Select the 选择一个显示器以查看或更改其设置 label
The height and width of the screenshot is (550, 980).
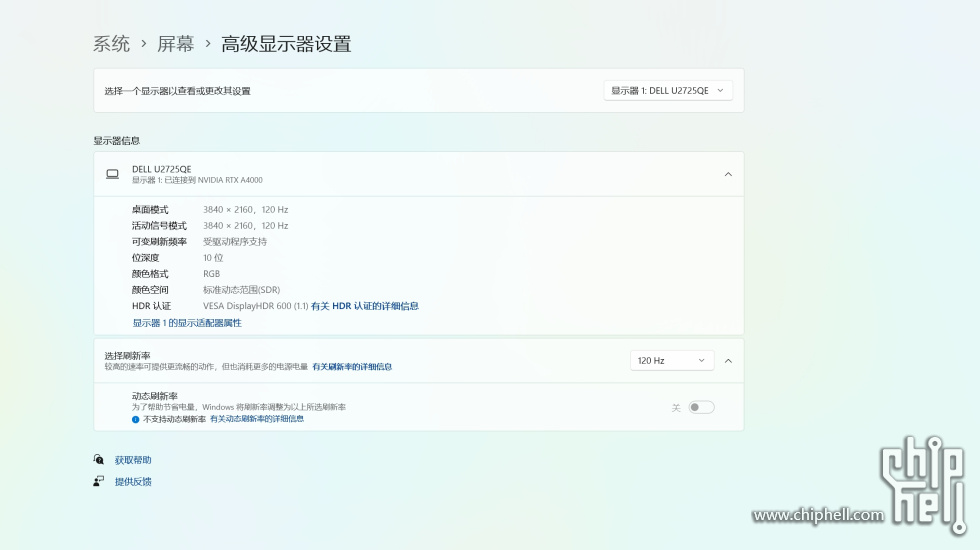[x=178, y=91]
